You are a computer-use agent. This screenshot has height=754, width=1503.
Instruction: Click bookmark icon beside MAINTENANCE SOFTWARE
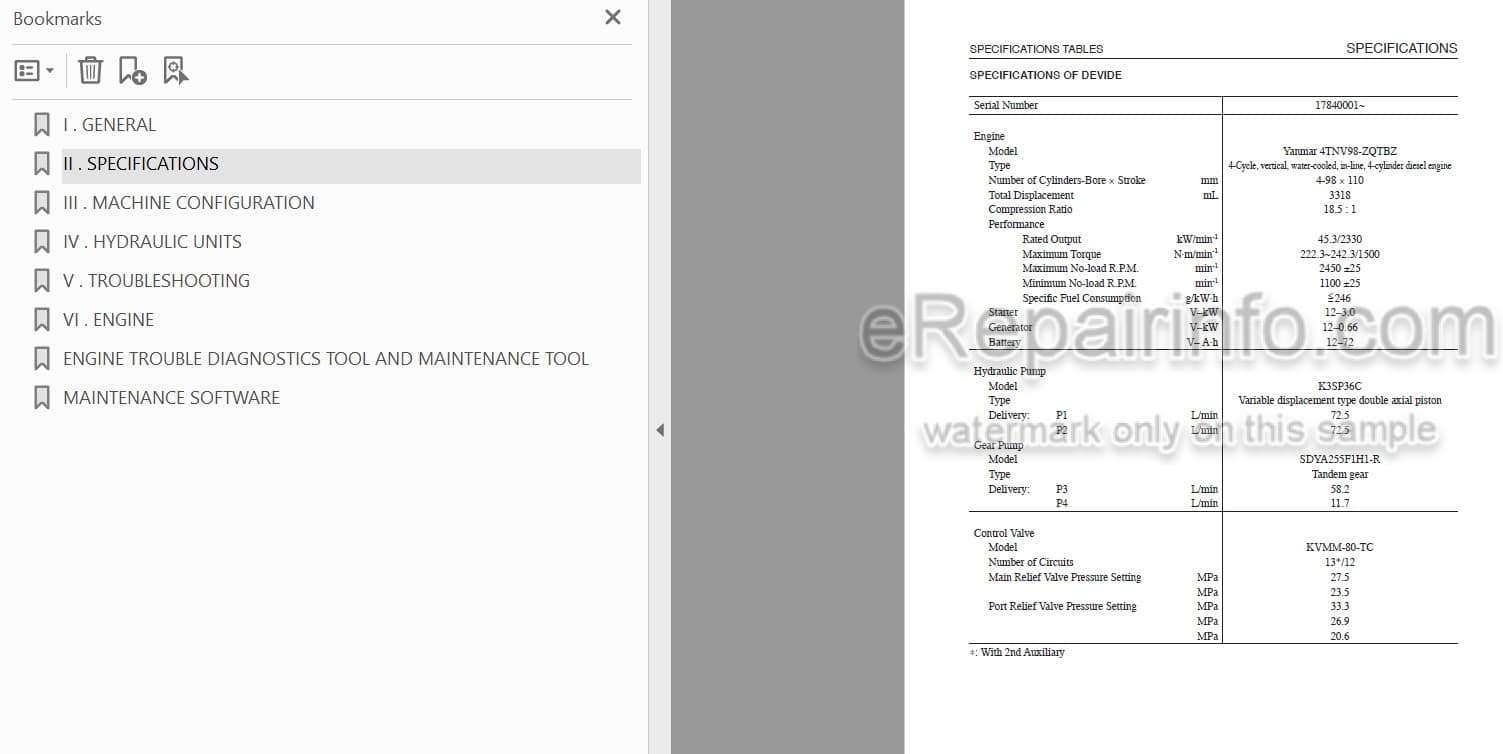tap(42, 398)
